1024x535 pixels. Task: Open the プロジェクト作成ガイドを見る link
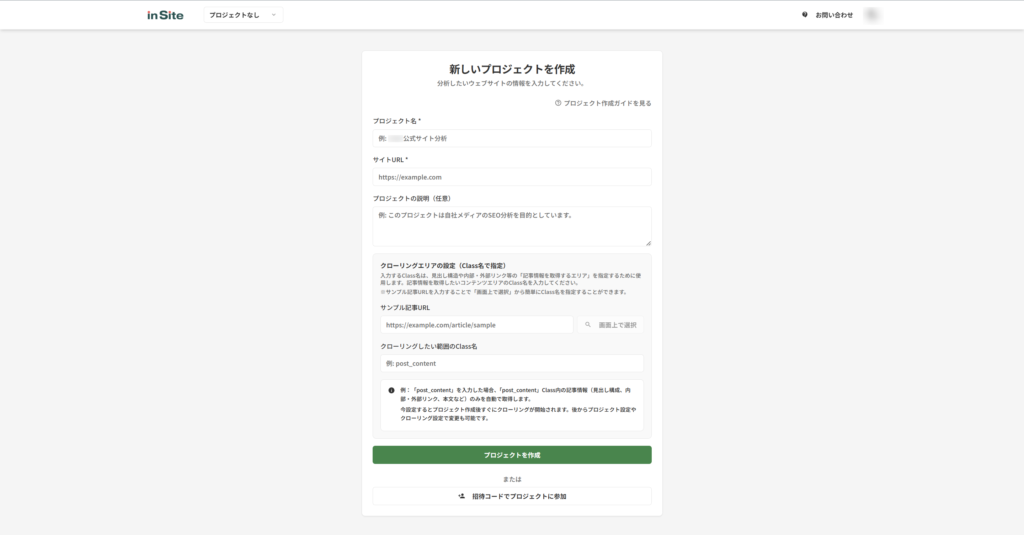607,103
